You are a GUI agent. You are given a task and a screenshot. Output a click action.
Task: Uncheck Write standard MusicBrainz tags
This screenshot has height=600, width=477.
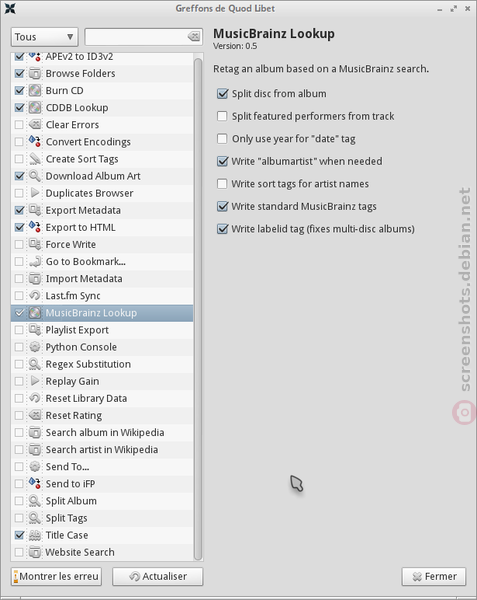point(222,206)
